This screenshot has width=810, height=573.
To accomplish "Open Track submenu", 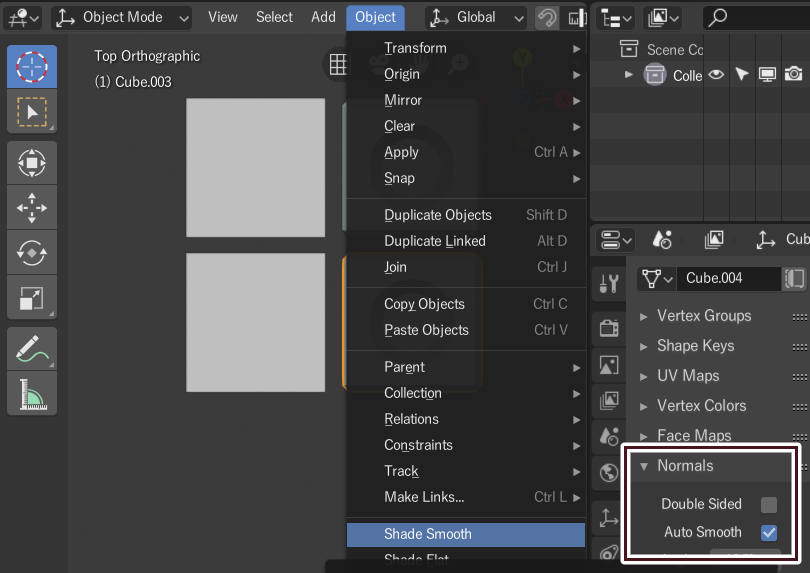I will point(465,471).
